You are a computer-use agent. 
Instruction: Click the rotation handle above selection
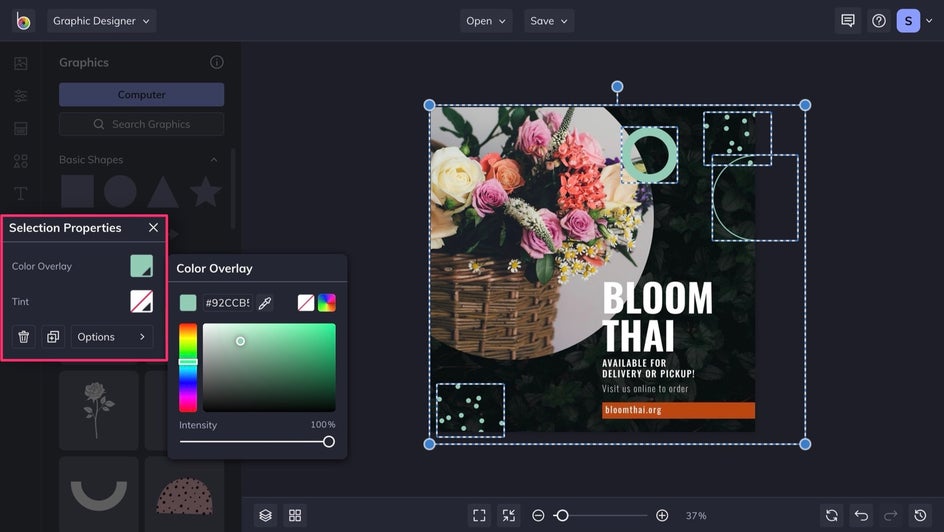617,87
